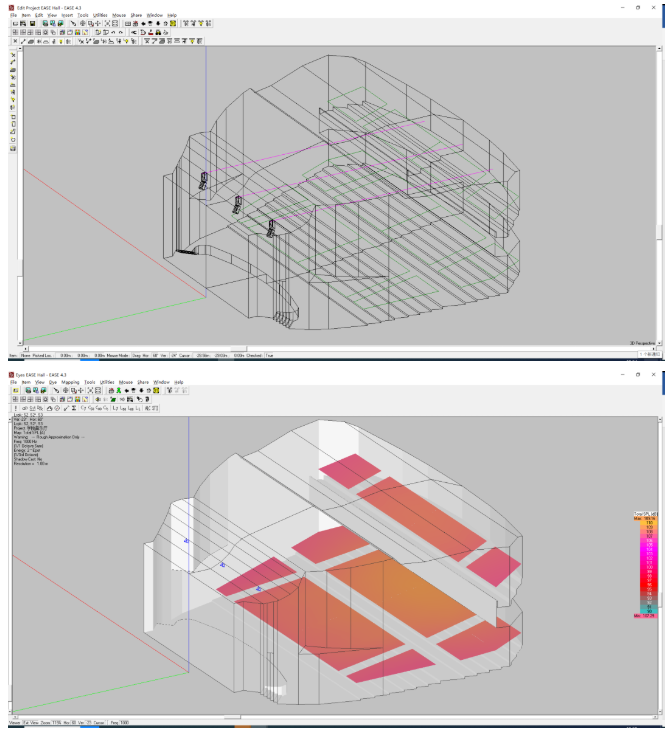Screen dimensions: 670x733
Task: Click the sigma icon in Eyes bottom toolbar row
Action: [73, 408]
